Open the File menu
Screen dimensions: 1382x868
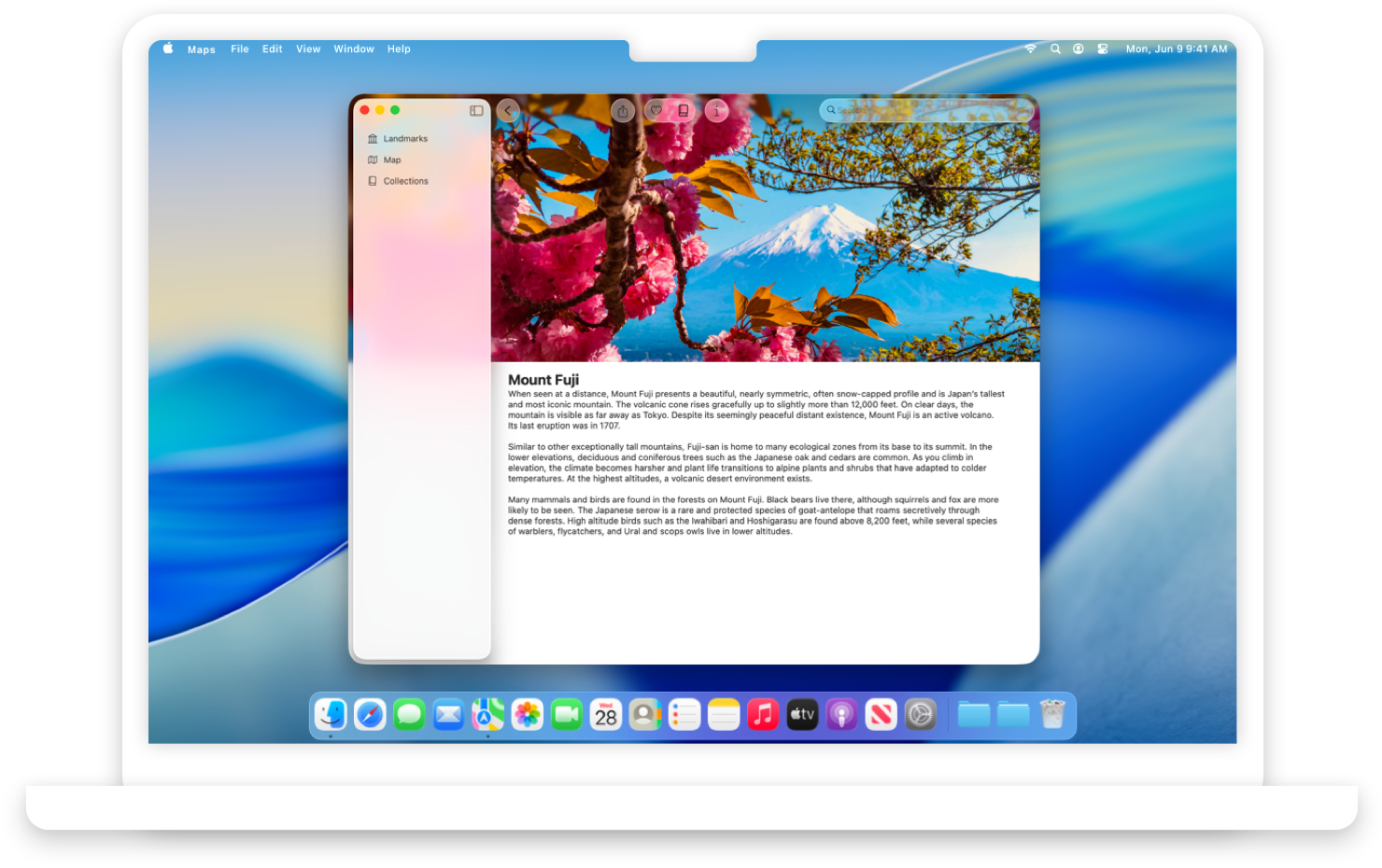pos(240,49)
